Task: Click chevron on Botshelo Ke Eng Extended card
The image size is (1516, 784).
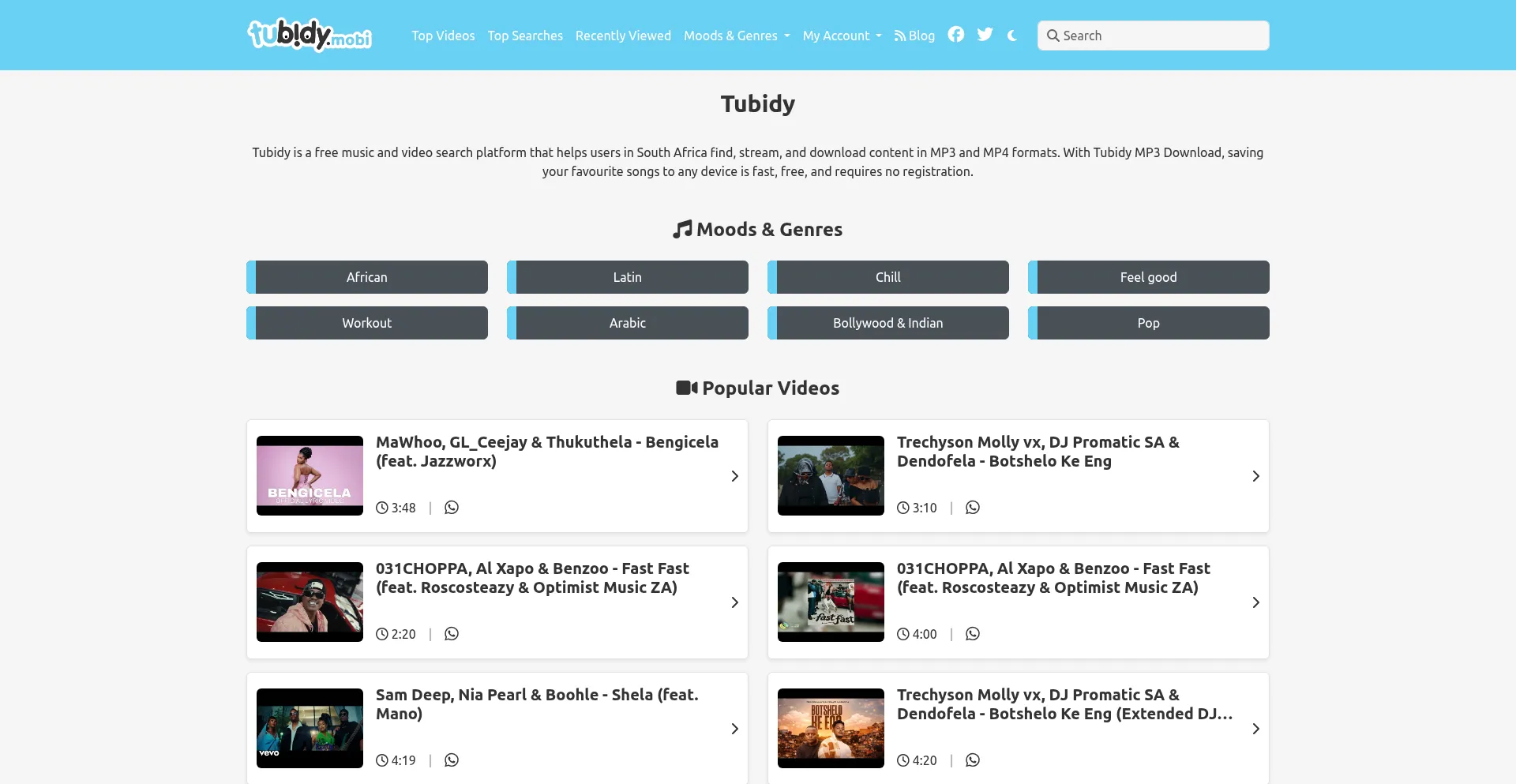Action: tap(1255, 729)
